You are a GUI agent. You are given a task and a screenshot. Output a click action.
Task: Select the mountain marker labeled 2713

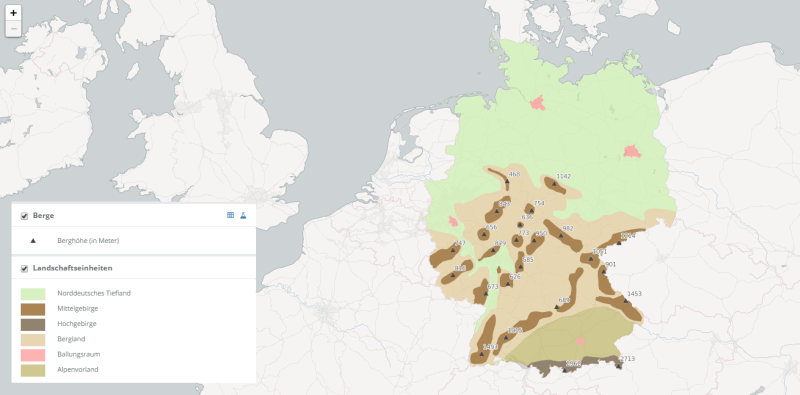619,366
